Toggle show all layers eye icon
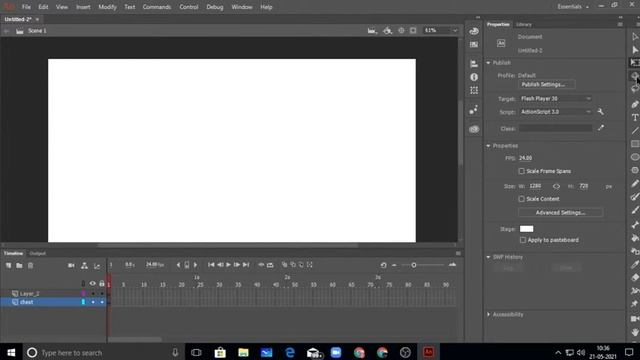This screenshot has height=360, width=640. click(x=93, y=284)
